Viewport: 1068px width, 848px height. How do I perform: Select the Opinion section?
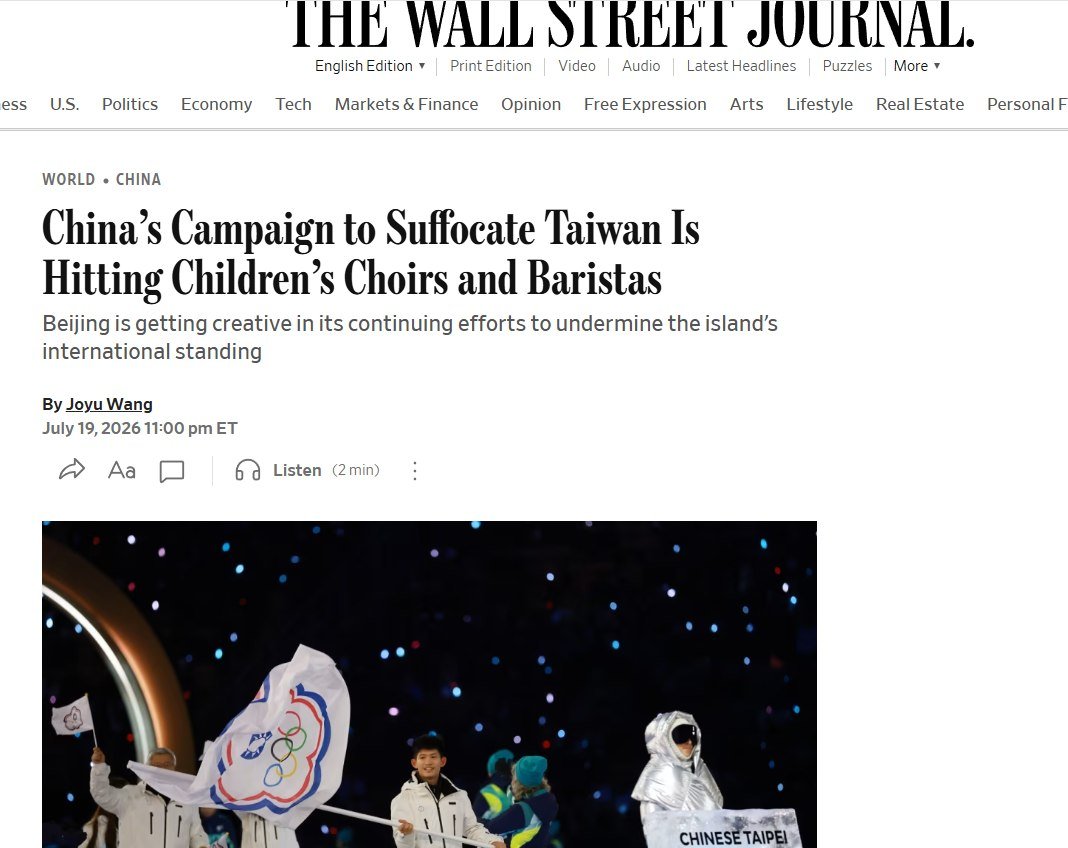(531, 104)
